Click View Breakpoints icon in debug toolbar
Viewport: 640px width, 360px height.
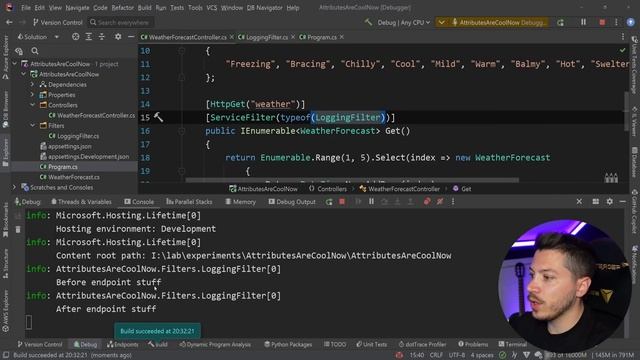427,202
